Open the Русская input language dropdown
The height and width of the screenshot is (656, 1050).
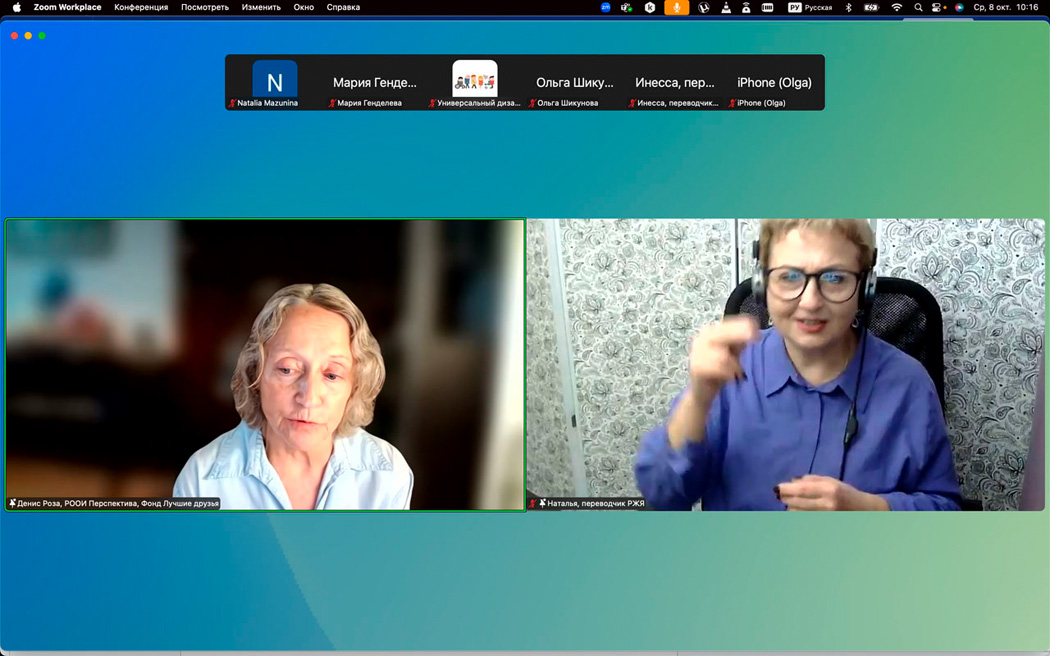pos(810,7)
